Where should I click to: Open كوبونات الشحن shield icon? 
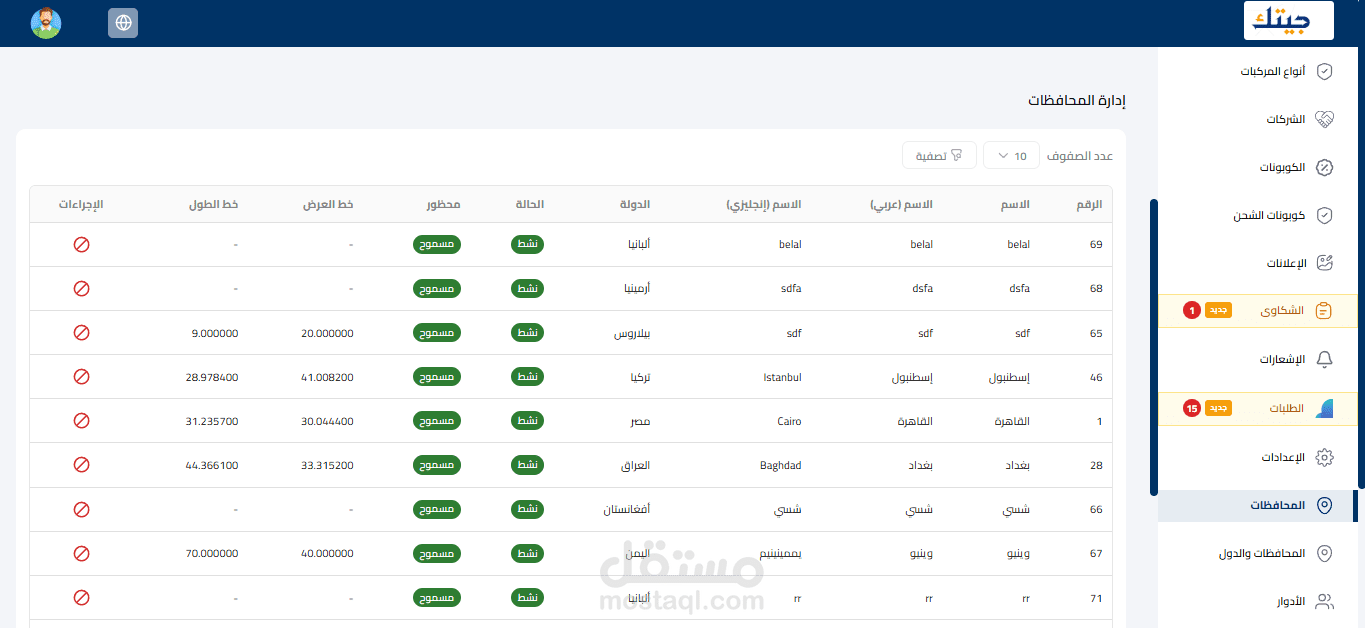point(1324,216)
